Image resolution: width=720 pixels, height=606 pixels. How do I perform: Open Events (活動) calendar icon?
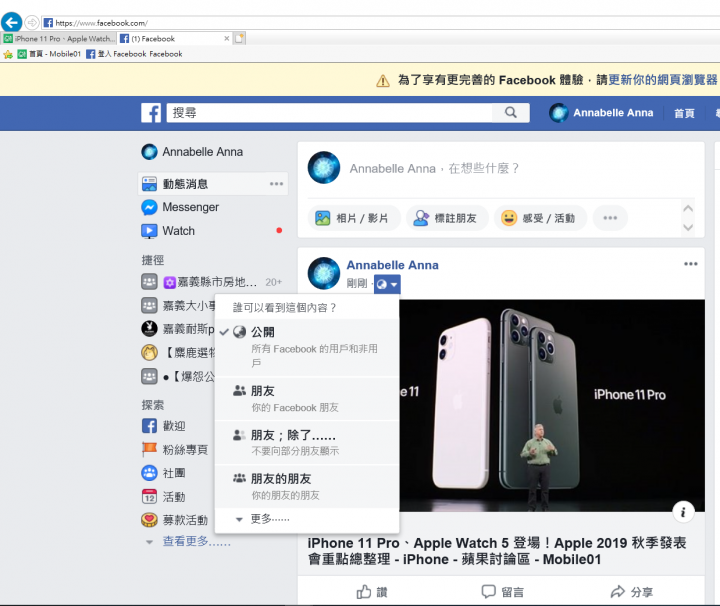coord(149,497)
